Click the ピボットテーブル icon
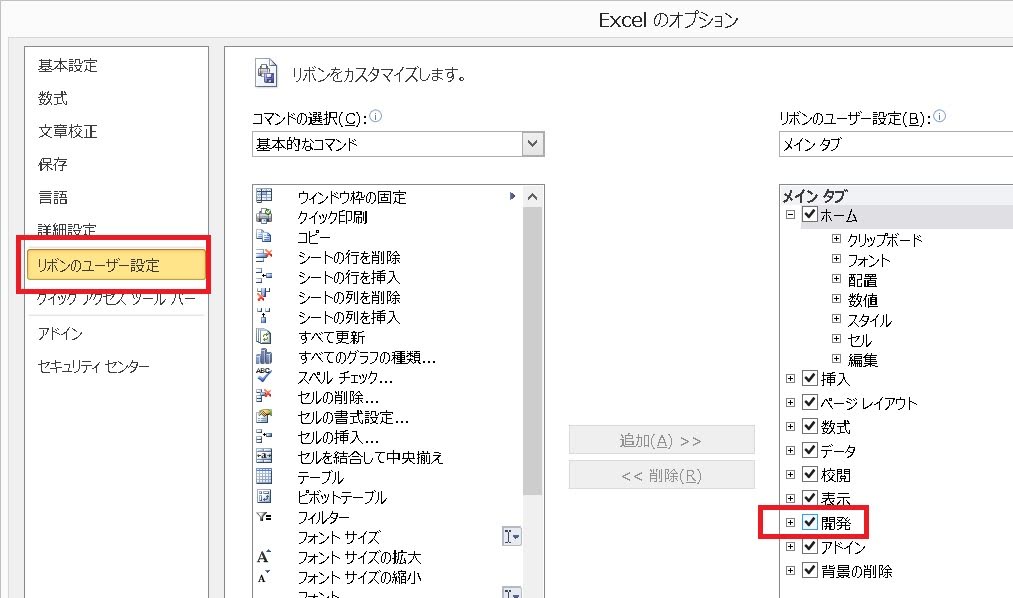Screen dimensions: 1013x598 pos(264,496)
